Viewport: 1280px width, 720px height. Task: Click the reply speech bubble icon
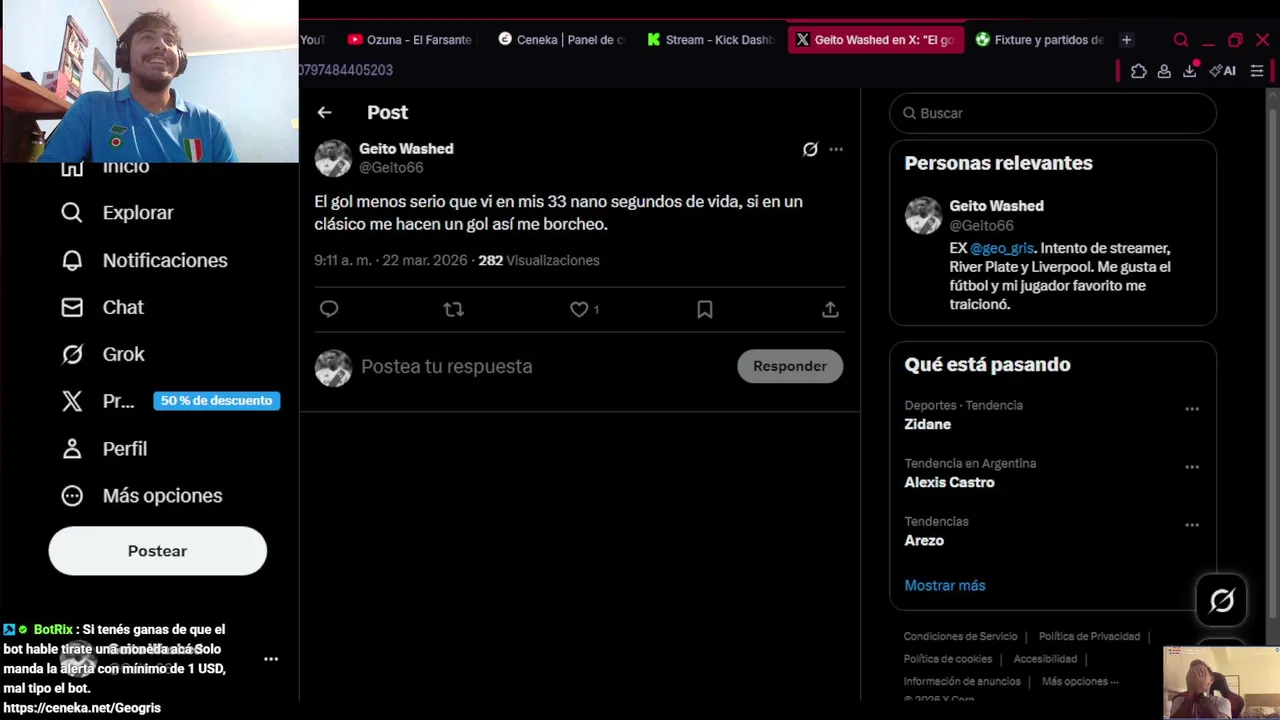pyautogui.click(x=329, y=309)
